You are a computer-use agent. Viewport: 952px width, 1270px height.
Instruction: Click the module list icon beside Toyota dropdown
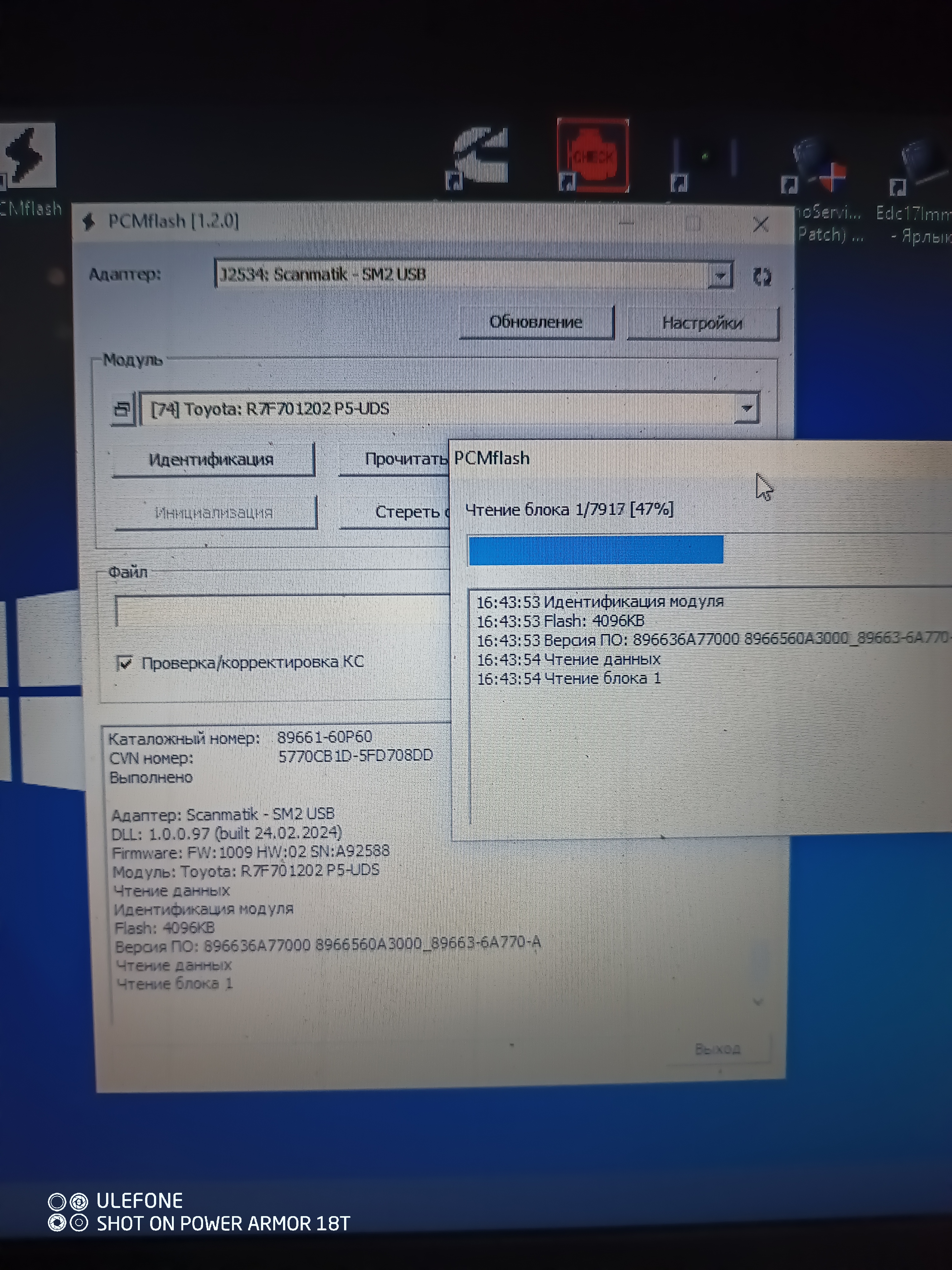coord(122,409)
